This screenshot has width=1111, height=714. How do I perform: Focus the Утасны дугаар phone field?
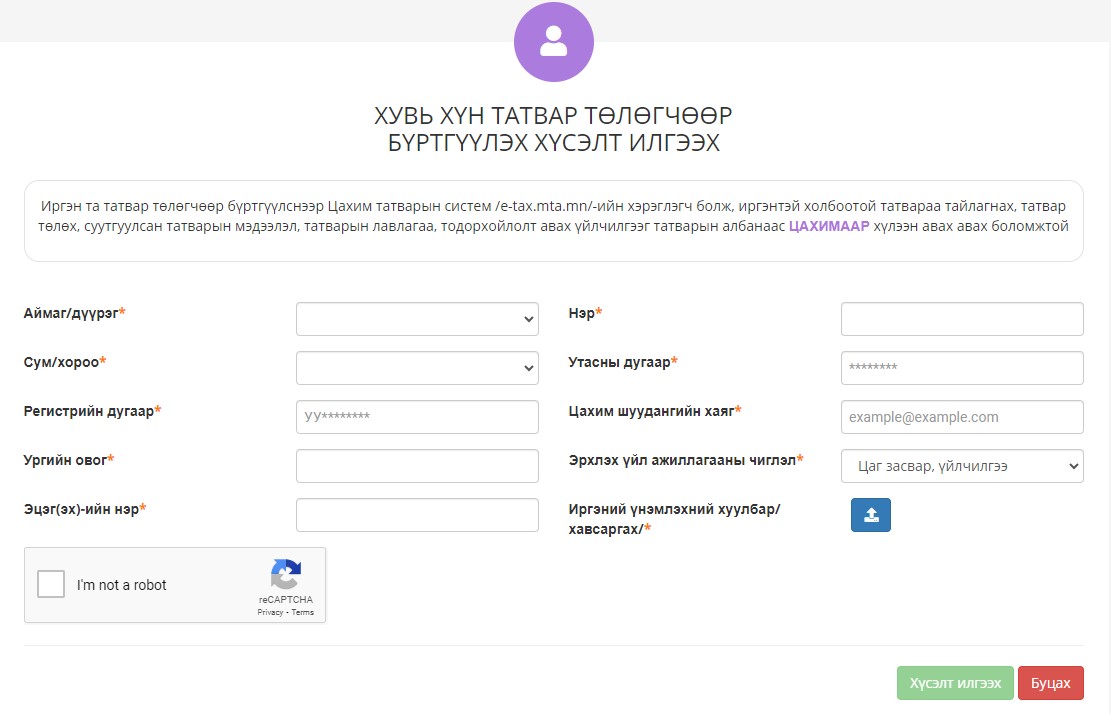[x=962, y=368]
